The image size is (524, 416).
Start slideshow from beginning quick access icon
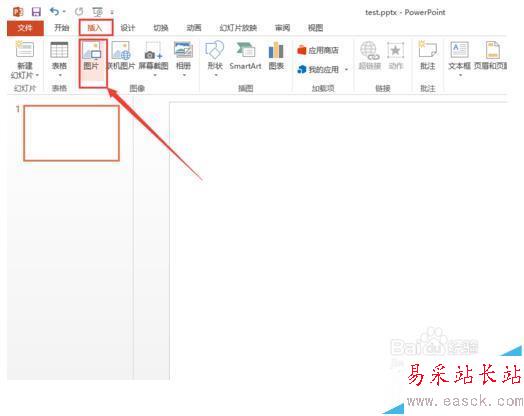point(98,12)
